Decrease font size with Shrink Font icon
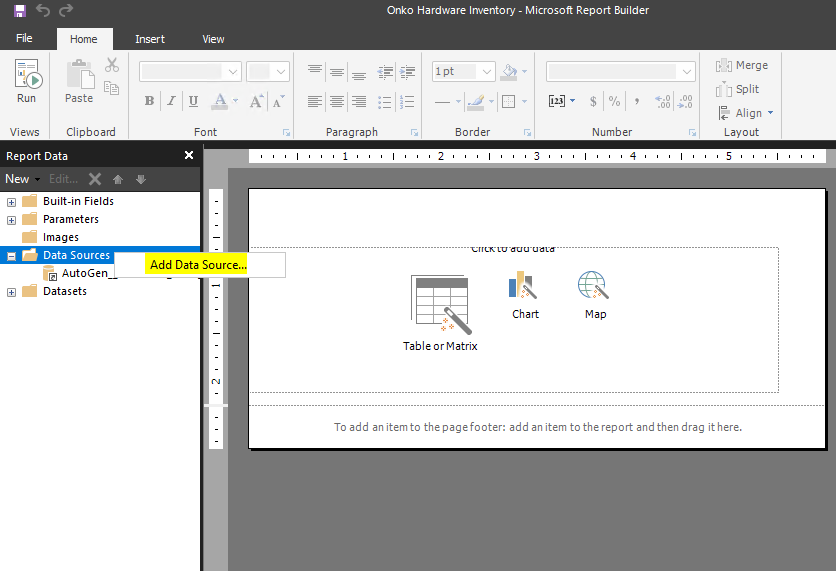Image resolution: width=836 pixels, height=571 pixels. 278,101
